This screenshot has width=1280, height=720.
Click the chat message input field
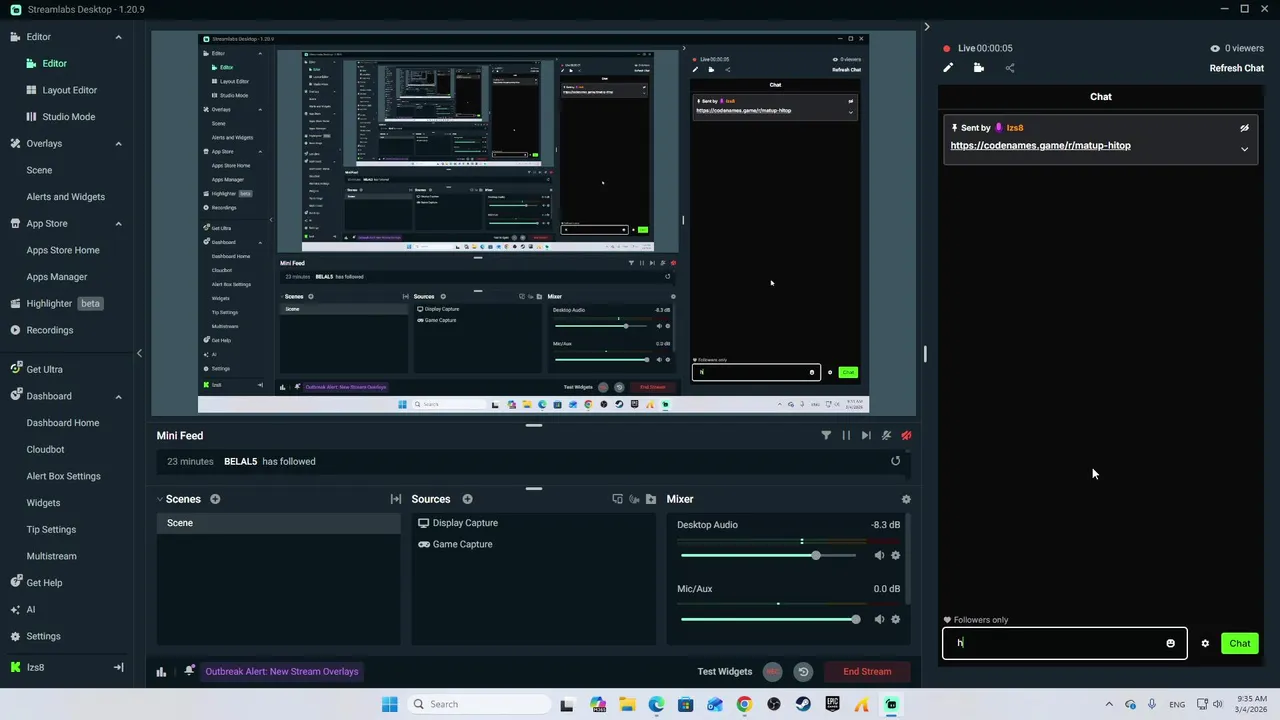[1064, 643]
